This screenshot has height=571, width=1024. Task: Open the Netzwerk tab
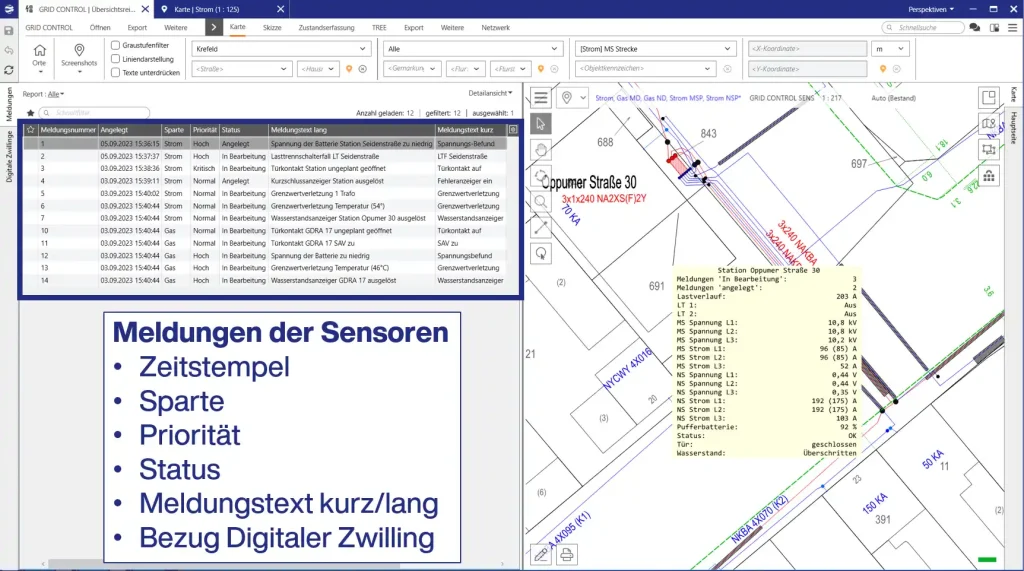(496, 27)
